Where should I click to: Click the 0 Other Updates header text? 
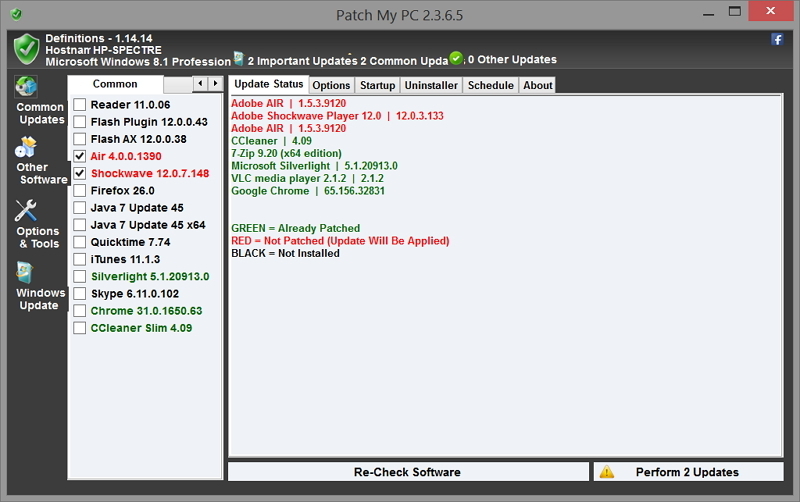(512, 60)
